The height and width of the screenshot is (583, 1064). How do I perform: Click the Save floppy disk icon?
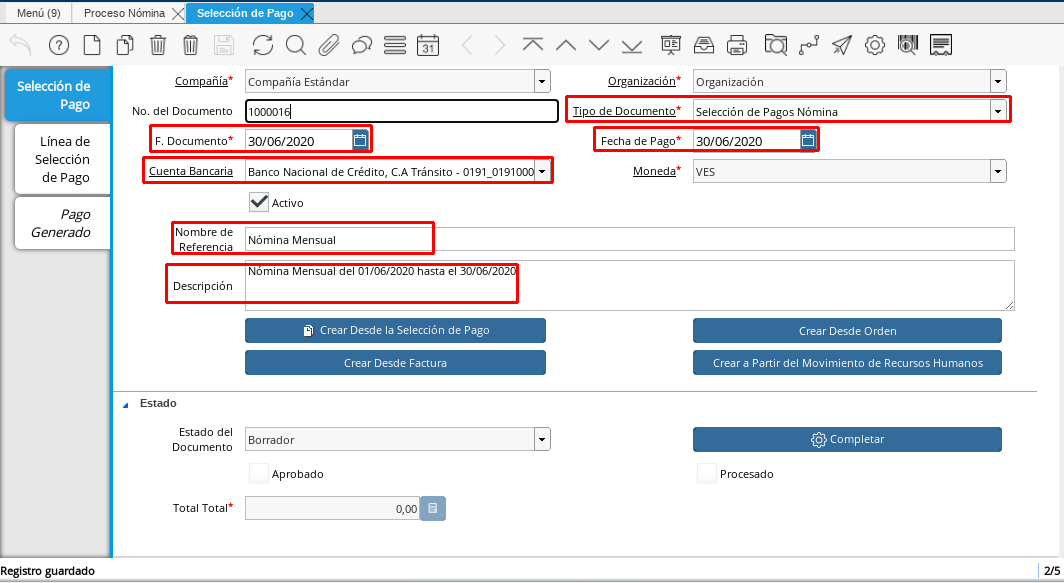(224, 45)
